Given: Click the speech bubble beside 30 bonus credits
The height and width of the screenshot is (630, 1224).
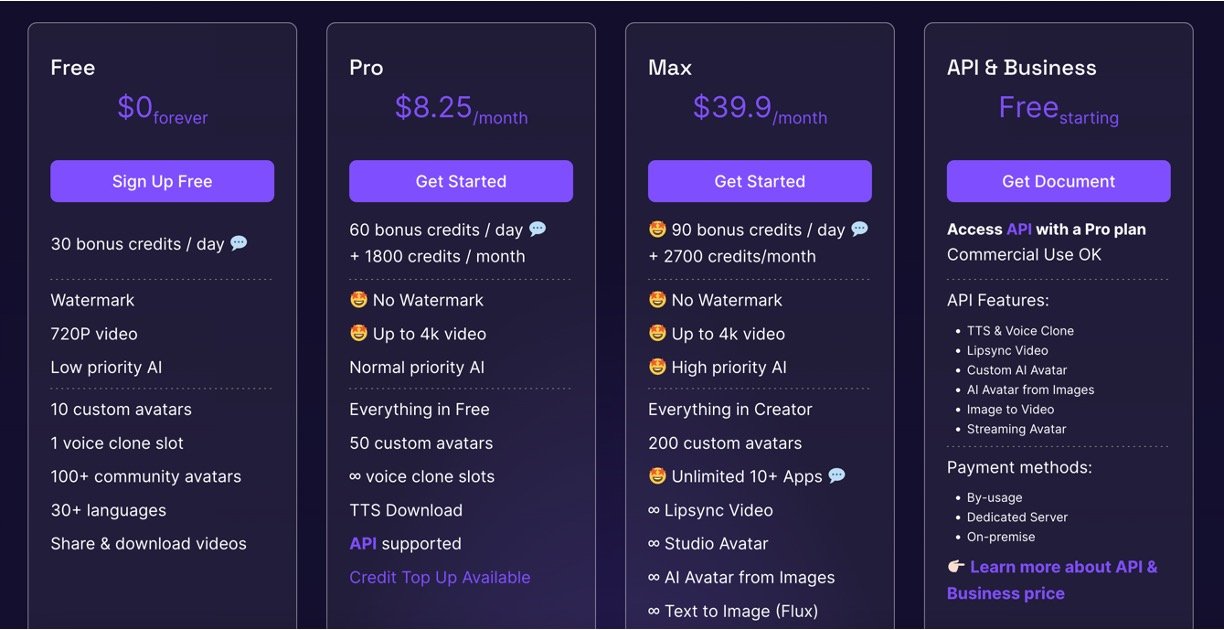Looking at the screenshot, I should click(239, 243).
